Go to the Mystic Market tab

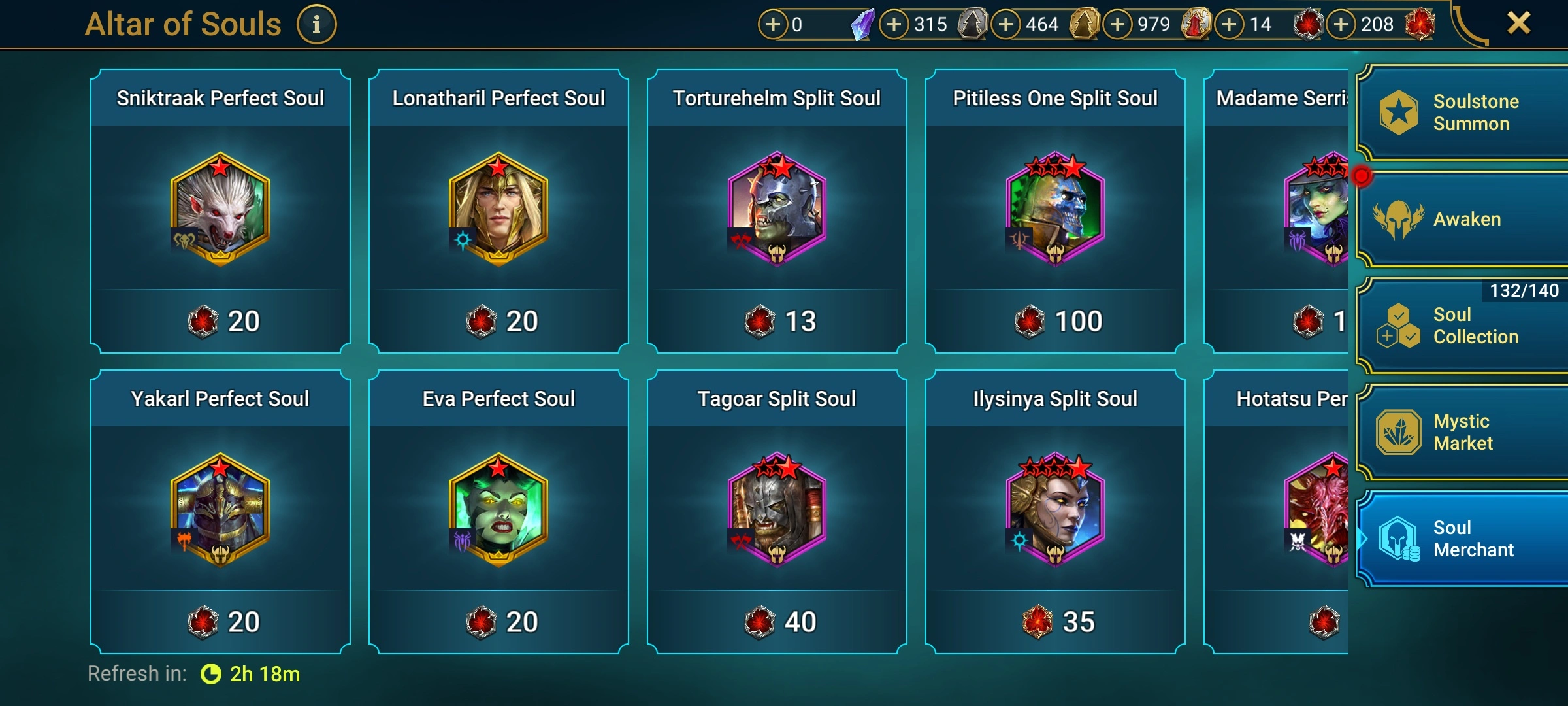click(1462, 432)
